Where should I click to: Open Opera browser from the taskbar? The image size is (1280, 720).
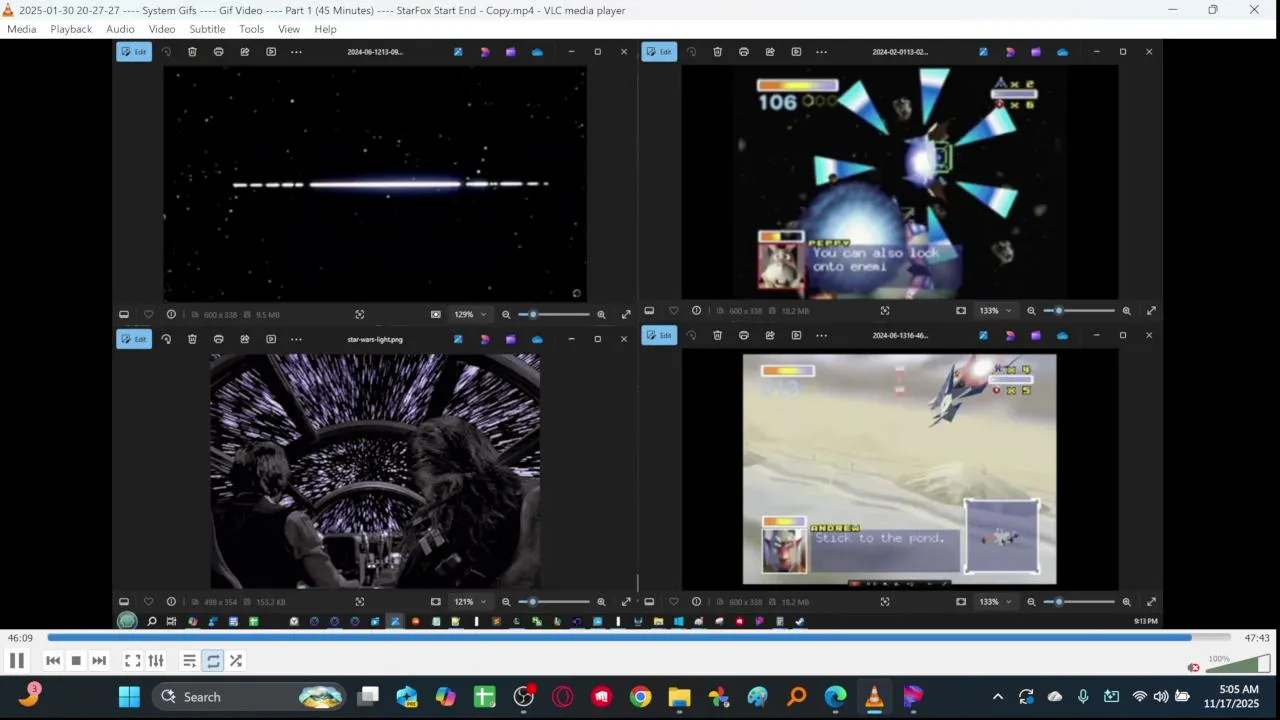click(562, 697)
